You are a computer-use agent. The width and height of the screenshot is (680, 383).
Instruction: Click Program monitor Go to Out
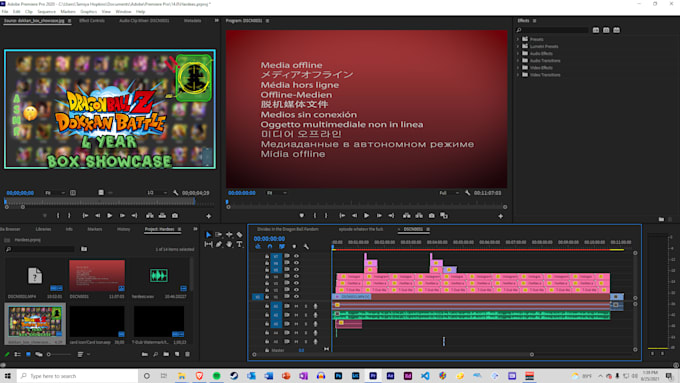click(x=391, y=216)
